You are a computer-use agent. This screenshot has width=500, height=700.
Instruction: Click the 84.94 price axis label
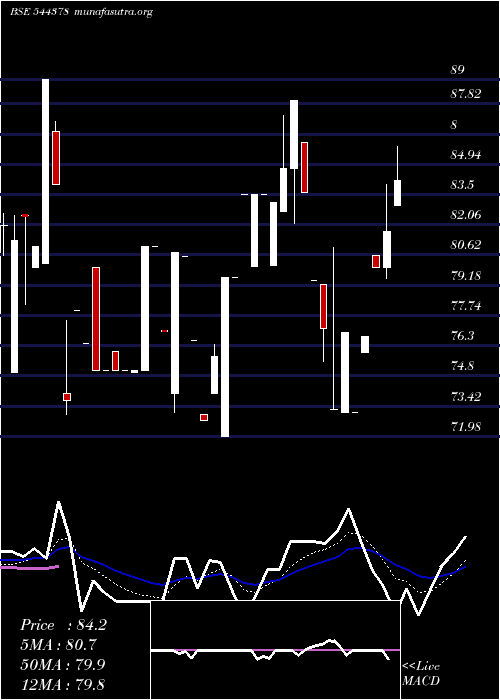coord(466,155)
